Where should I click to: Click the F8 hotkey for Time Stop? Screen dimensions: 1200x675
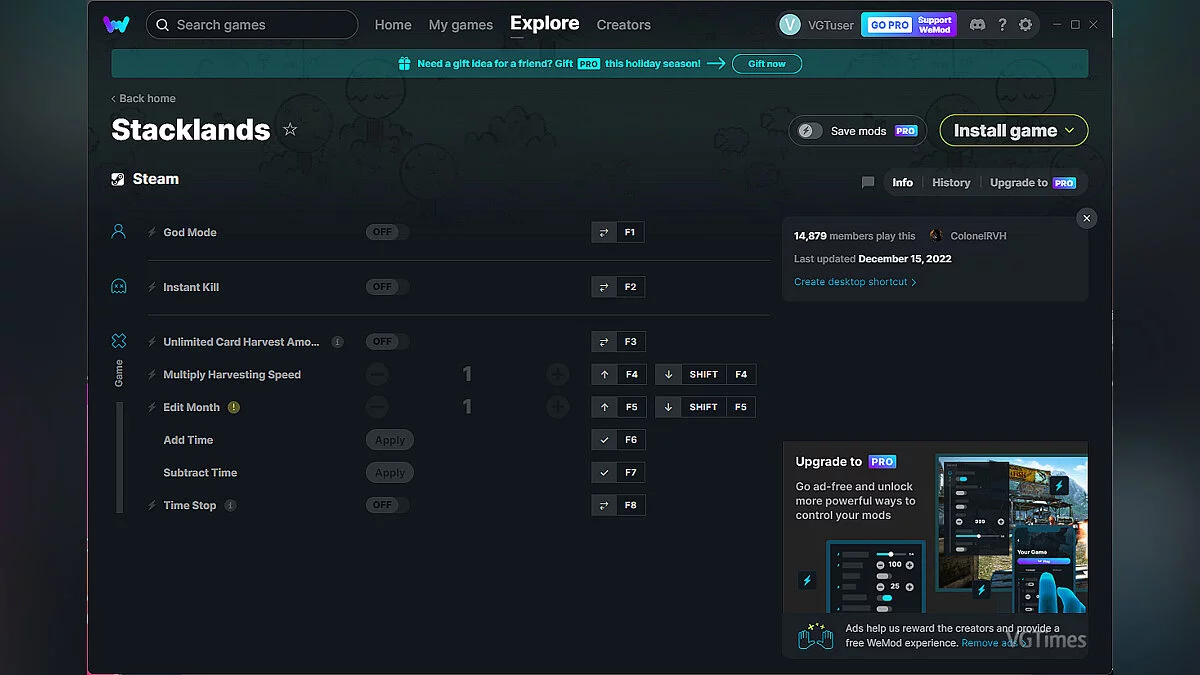click(x=618, y=505)
